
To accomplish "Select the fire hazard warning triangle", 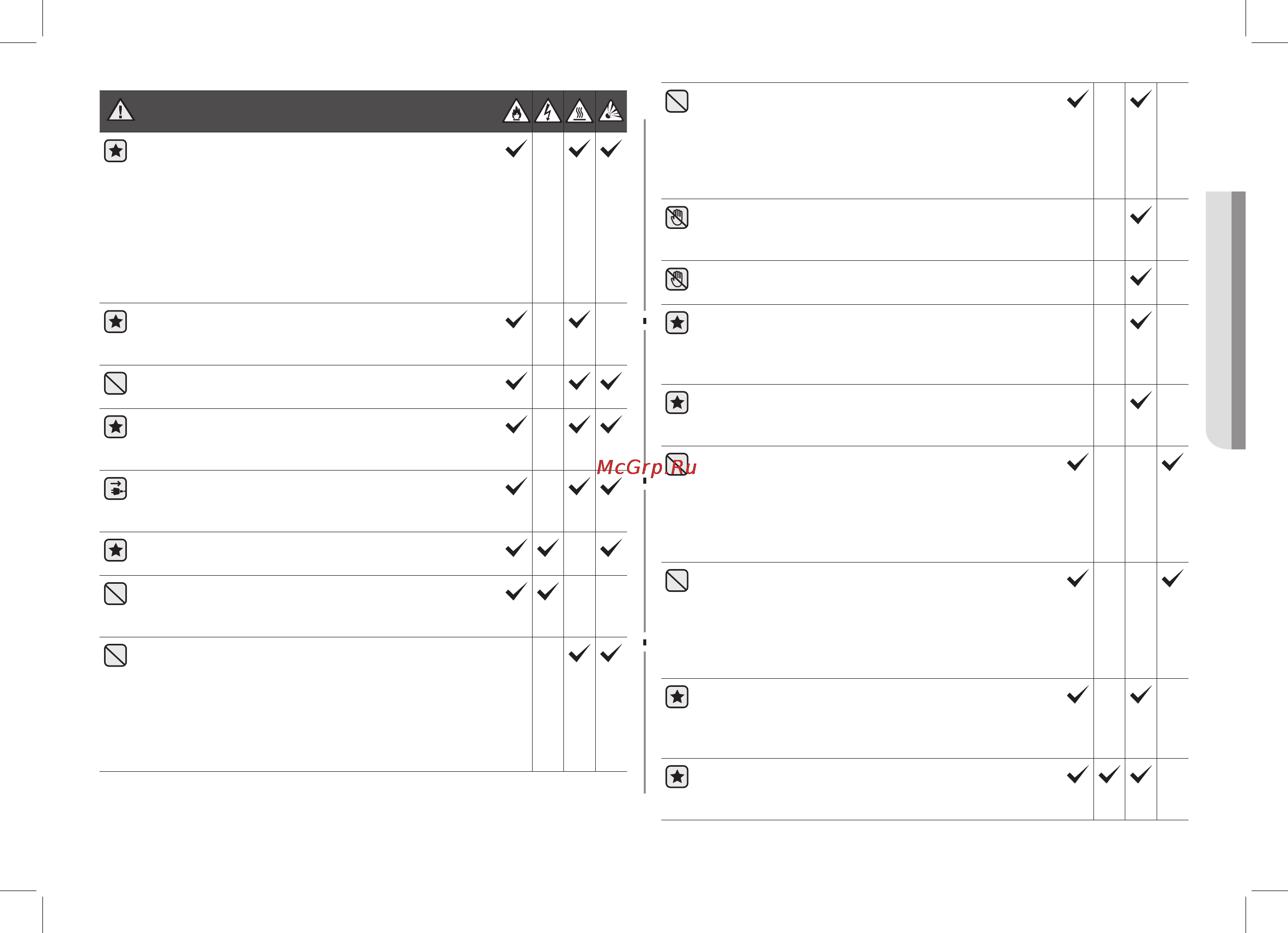I will tap(516, 111).
